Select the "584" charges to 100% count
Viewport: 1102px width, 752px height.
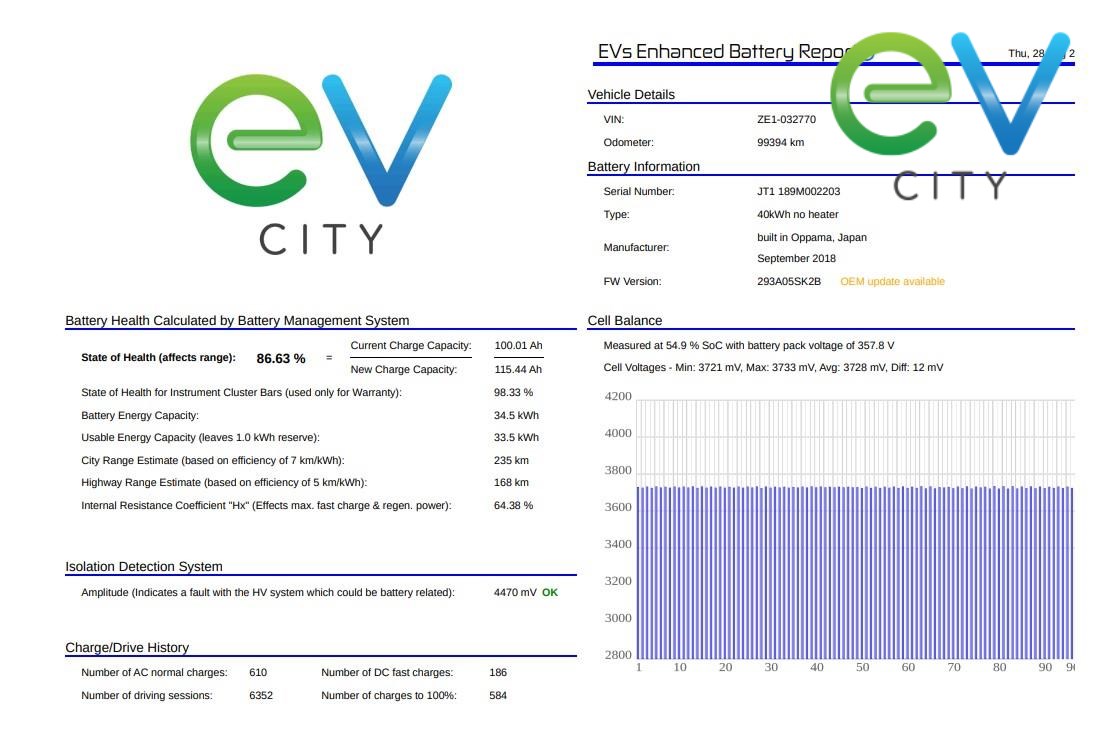pyautogui.click(x=498, y=696)
